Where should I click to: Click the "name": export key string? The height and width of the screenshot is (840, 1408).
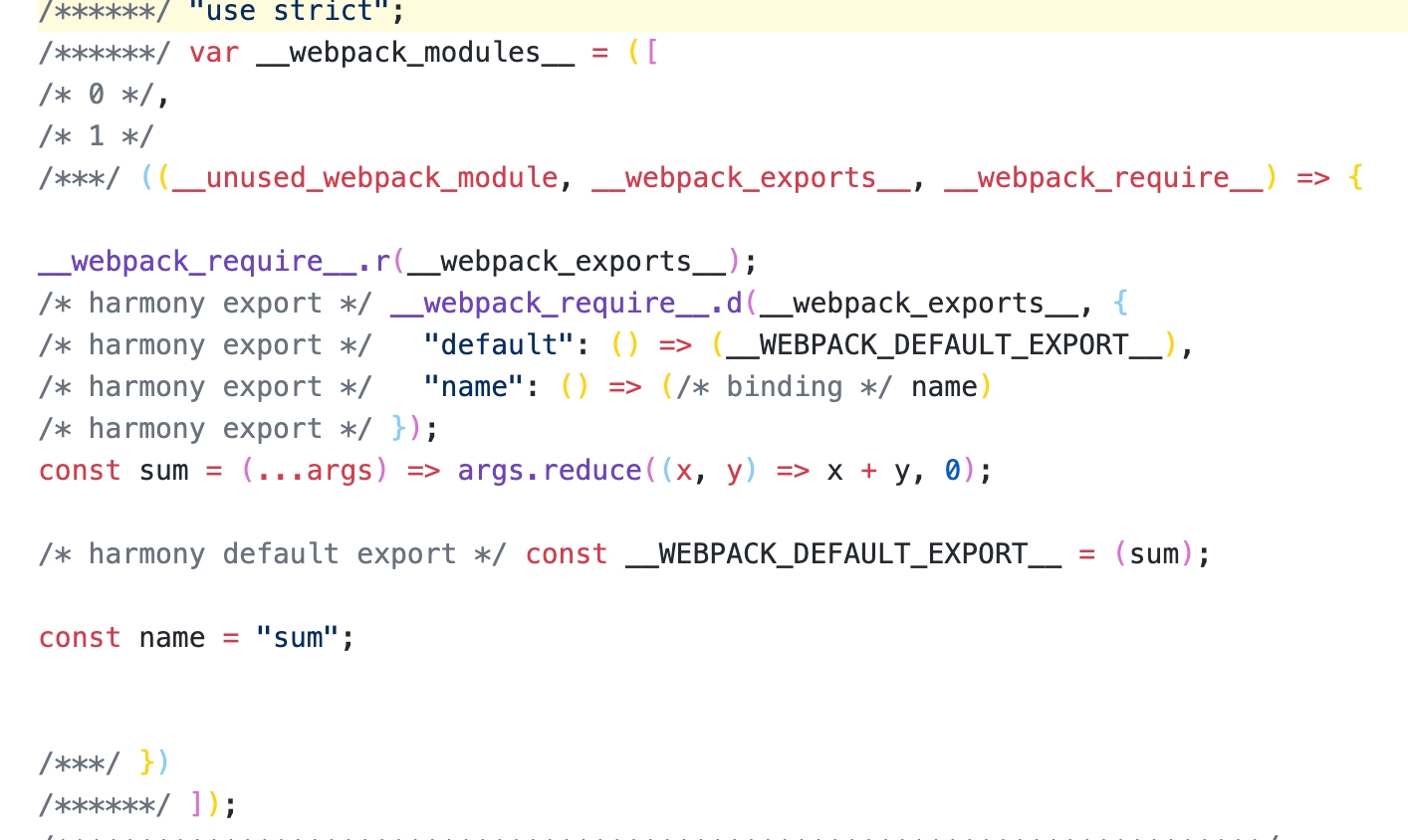click(x=474, y=386)
